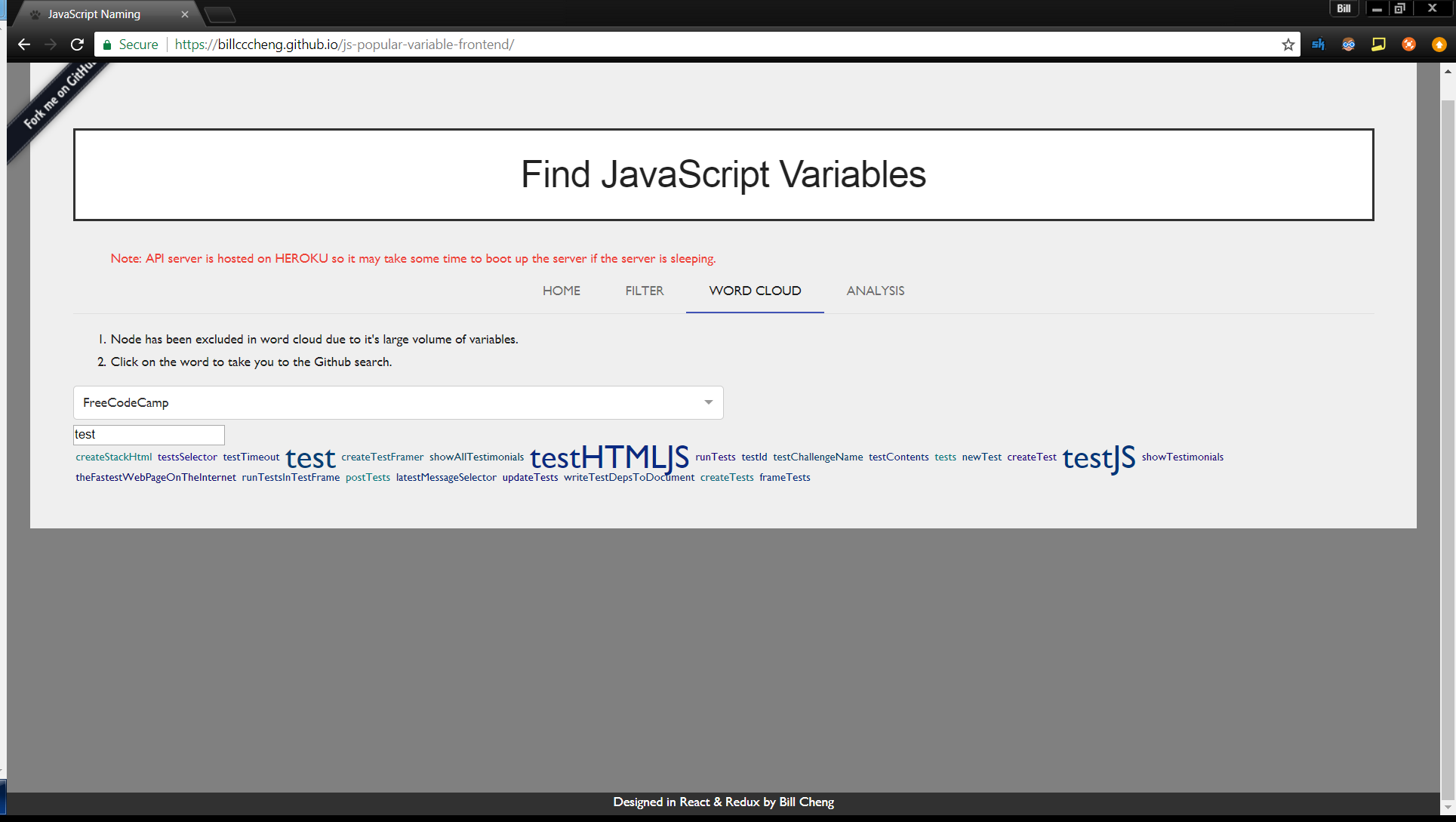Image resolution: width=1456 pixels, height=822 pixels.
Task: Click the orange circular extension icon
Action: [x=1408, y=45]
